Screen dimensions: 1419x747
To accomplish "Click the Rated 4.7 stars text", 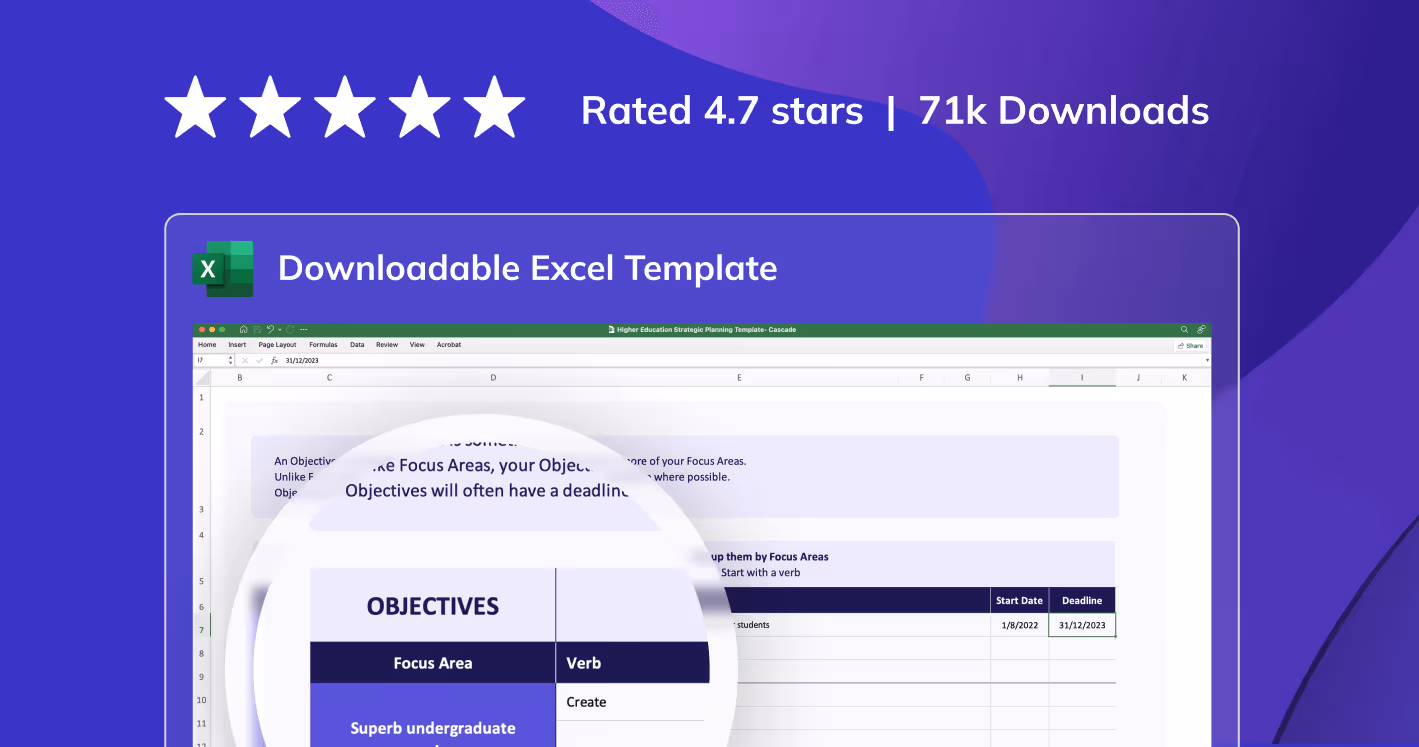I will point(722,110).
